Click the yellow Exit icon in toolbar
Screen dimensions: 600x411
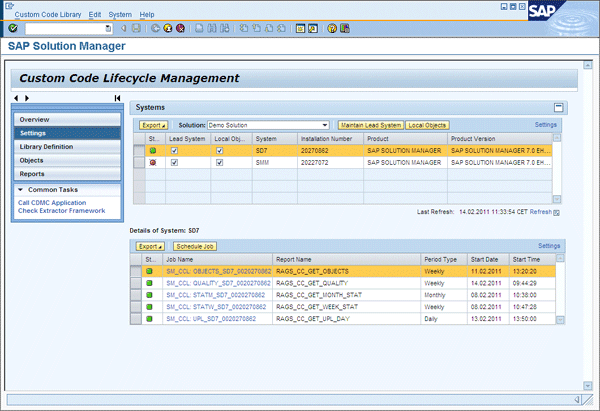pos(168,28)
